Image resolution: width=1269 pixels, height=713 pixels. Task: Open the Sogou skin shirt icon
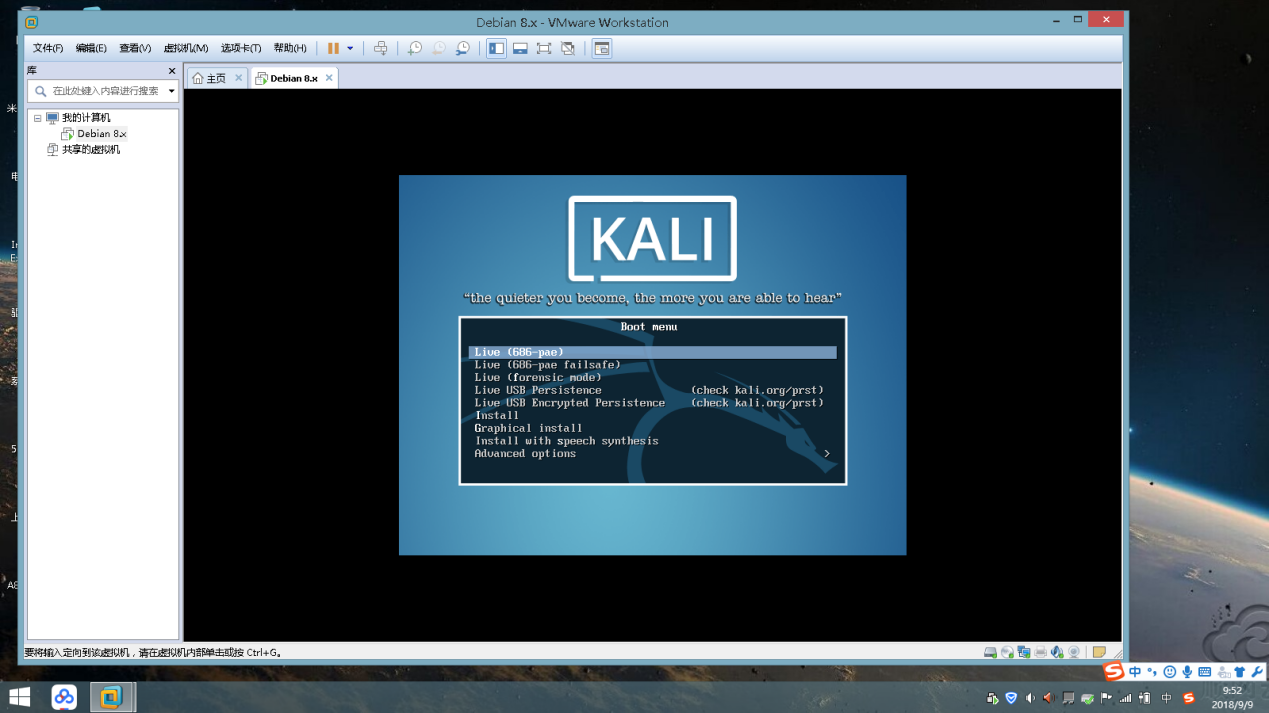click(x=1240, y=672)
